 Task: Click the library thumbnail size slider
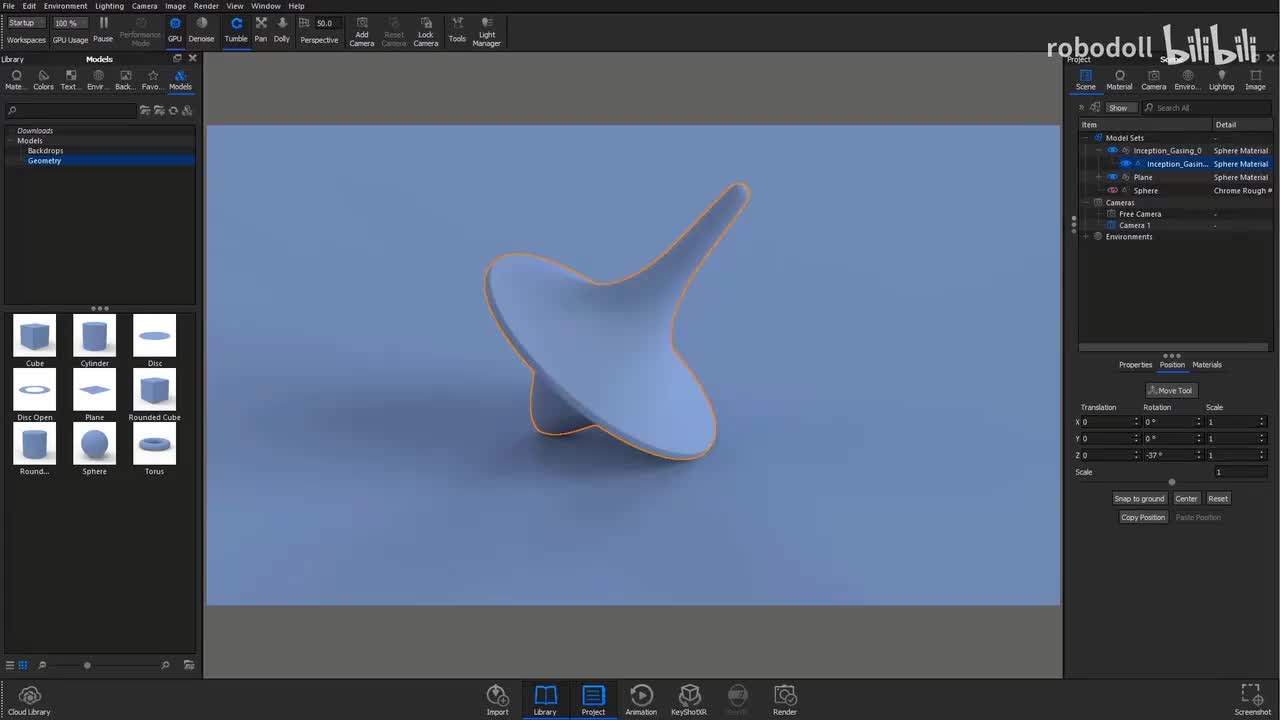pos(87,665)
